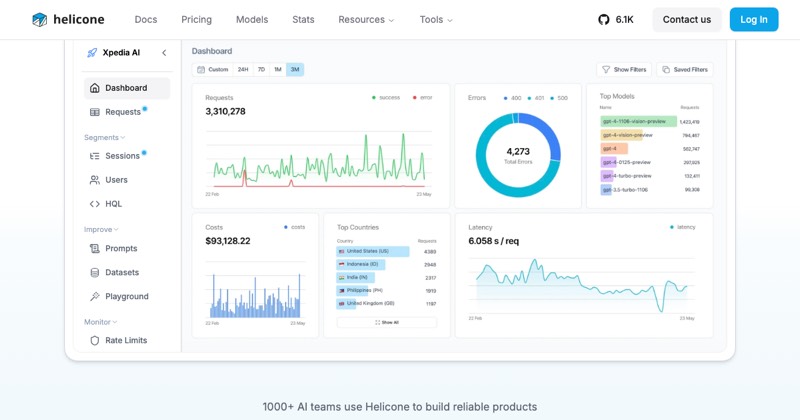The height and width of the screenshot is (420, 800).
Task: Open Requests via its table icon
Action: [x=95, y=112]
